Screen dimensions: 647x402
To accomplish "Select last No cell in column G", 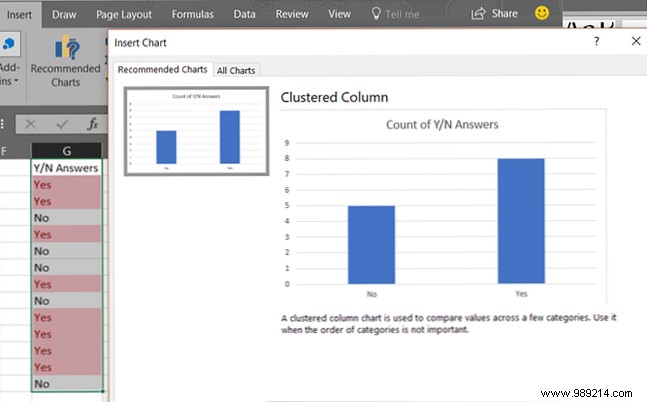I will coord(66,384).
